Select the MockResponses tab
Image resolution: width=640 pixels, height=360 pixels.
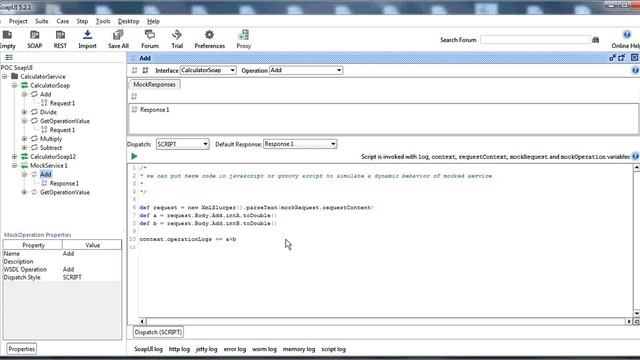[x=154, y=84]
